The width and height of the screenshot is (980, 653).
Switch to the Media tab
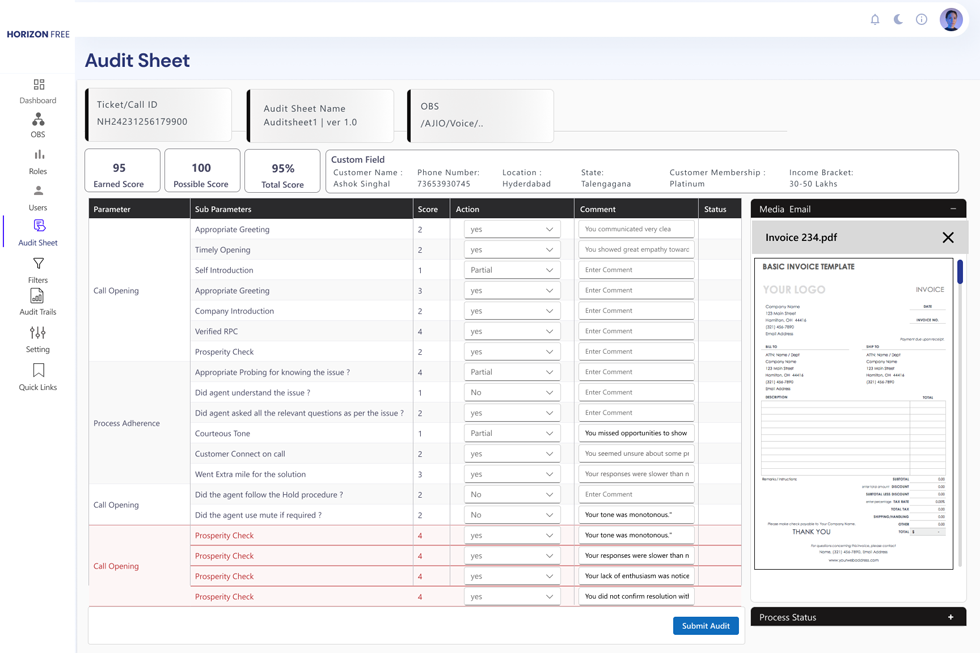point(771,209)
